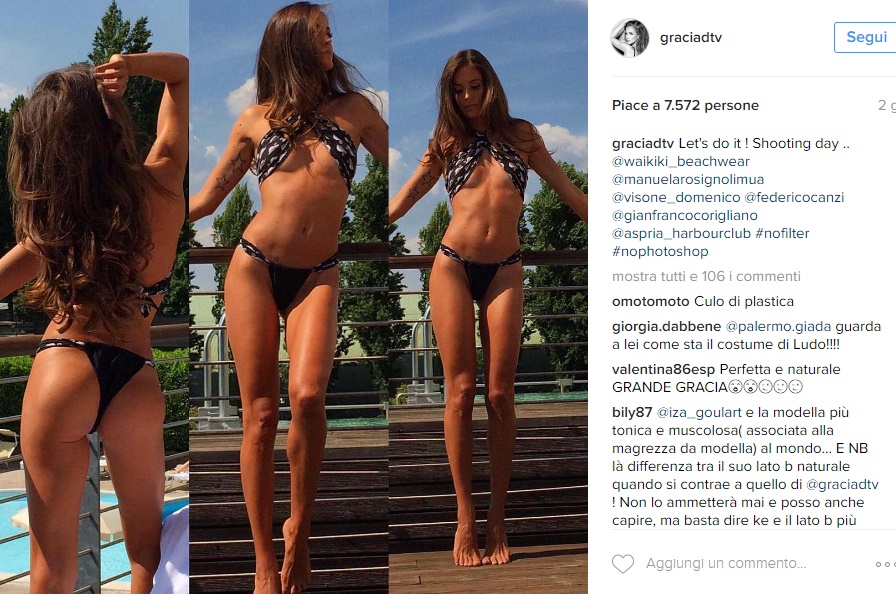This screenshot has width=896, height=594.
Task: Open the three-dot options menu
Action: (885, 564)
